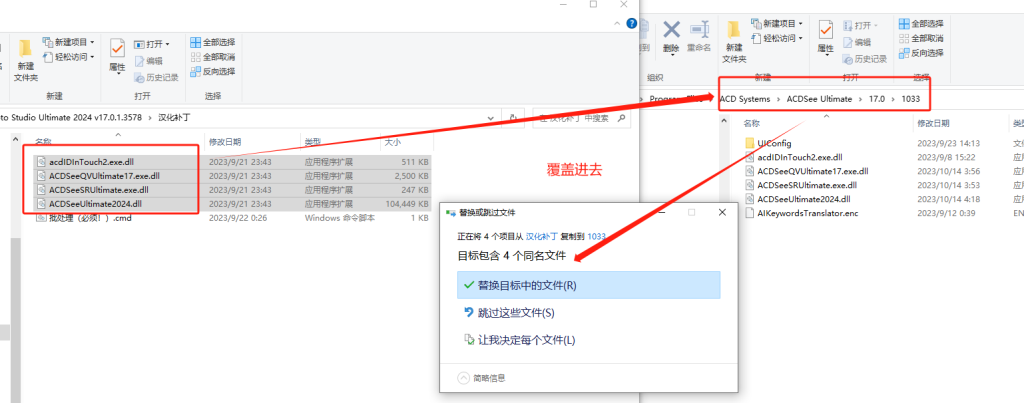
Task: Click 全部选择 in left window ribbon
Action: pos(212,42)
